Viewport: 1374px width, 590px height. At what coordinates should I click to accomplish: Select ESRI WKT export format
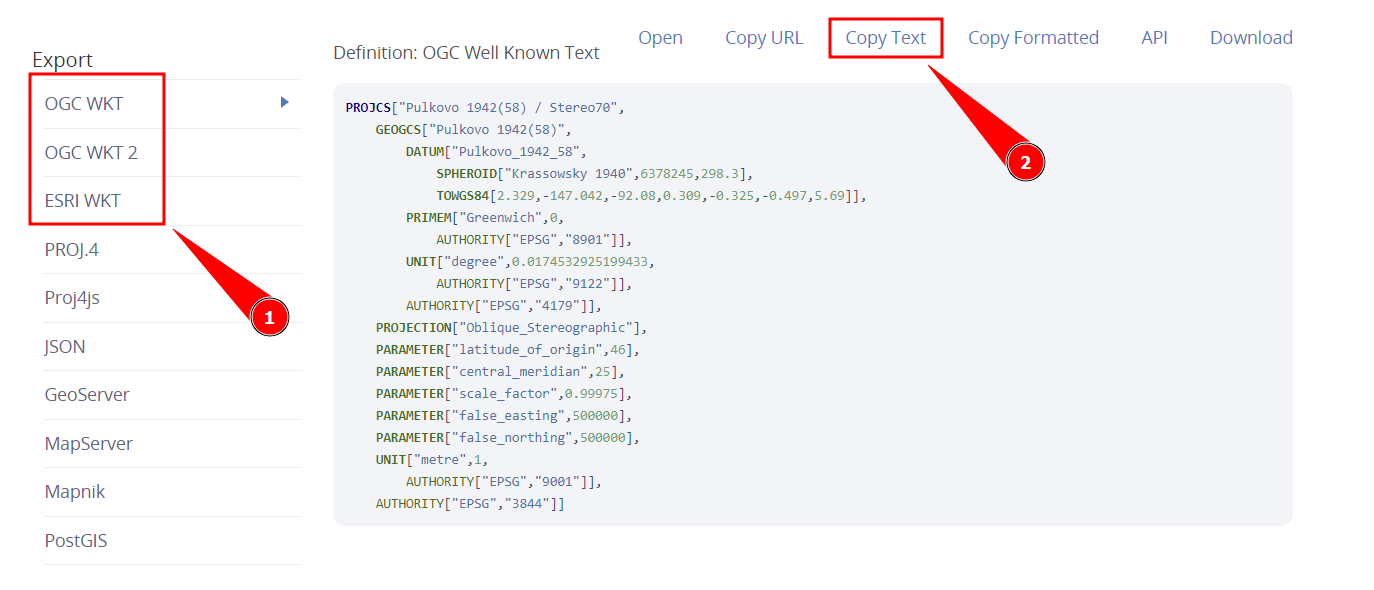tap(83, 201)
